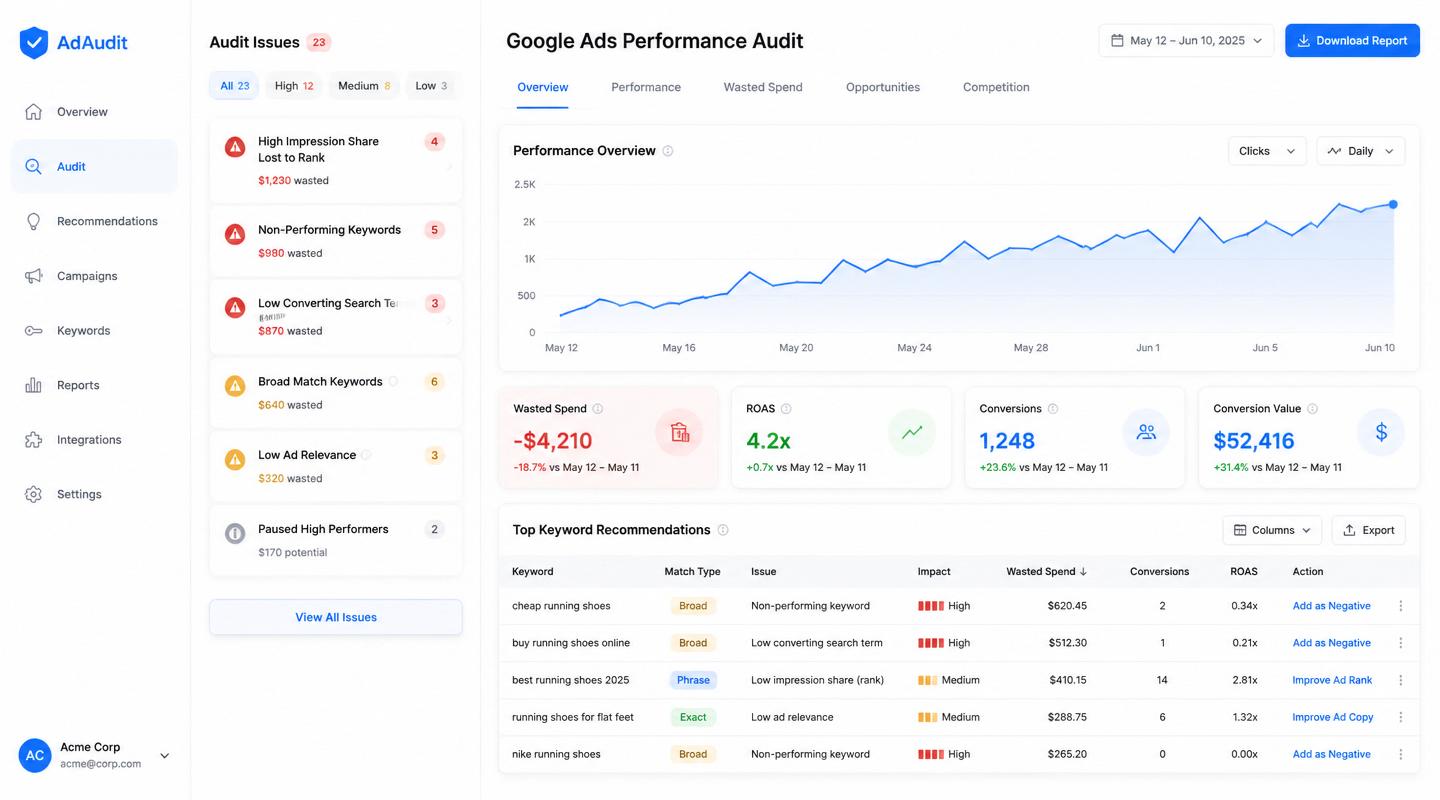Viewport: 1440px width, 800px height.
Task: Click info icon next to ROAS label
Action: click(x=786, y=409)
